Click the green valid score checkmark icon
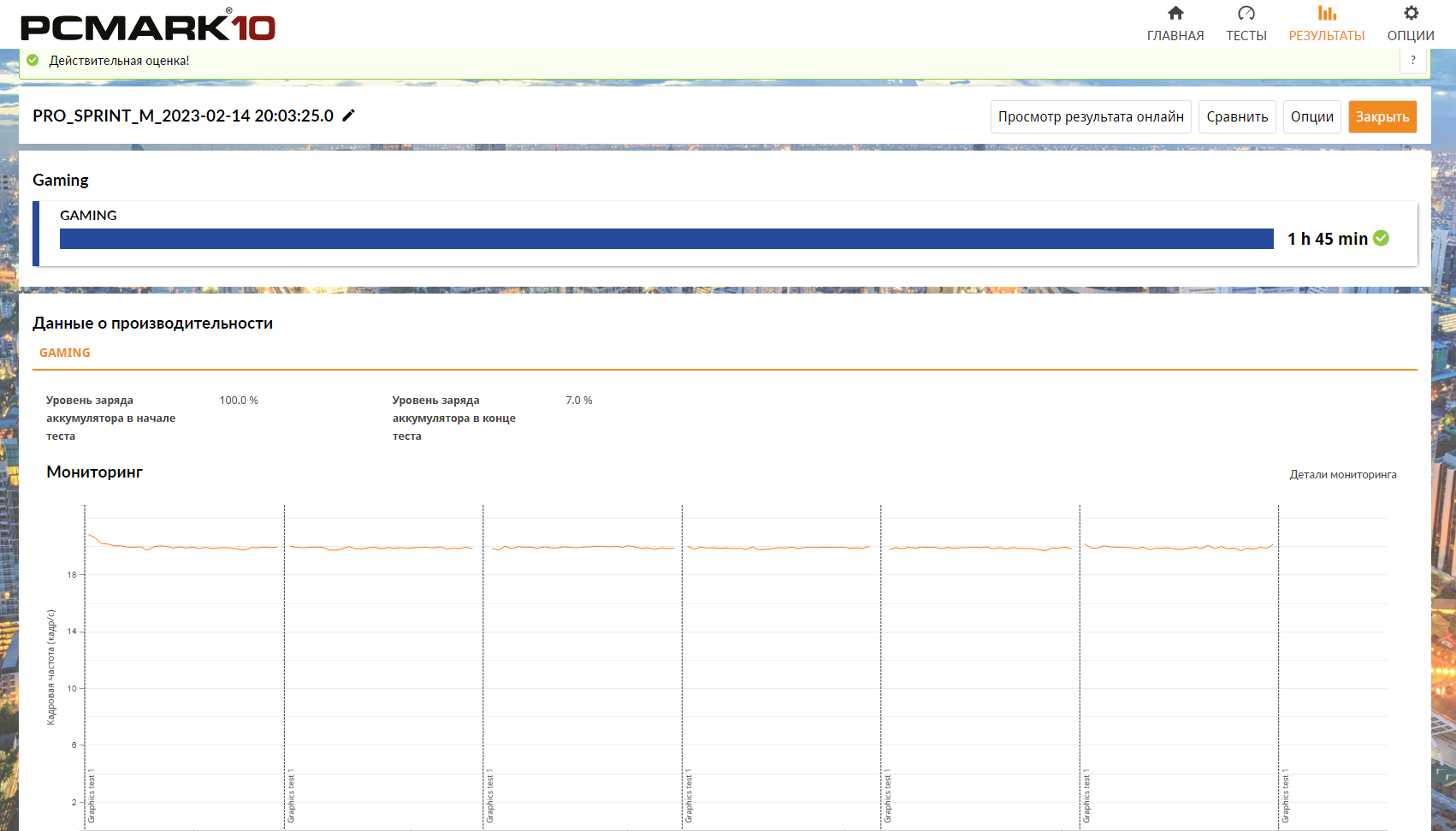 (x=33, y=61)
